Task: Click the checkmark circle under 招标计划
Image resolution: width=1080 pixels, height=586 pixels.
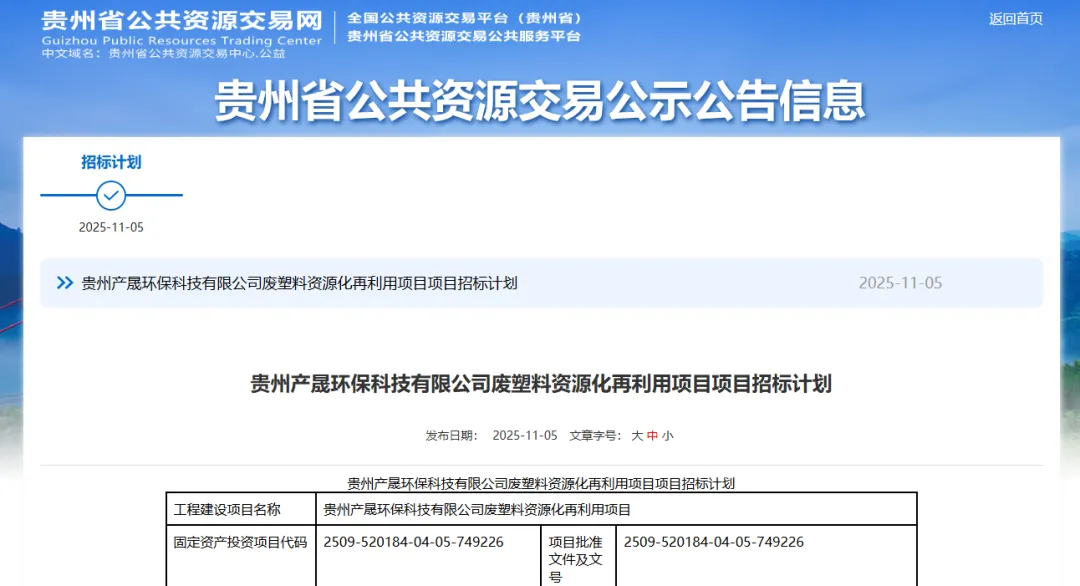Action: pyautogui.click(x=111, y=195)
